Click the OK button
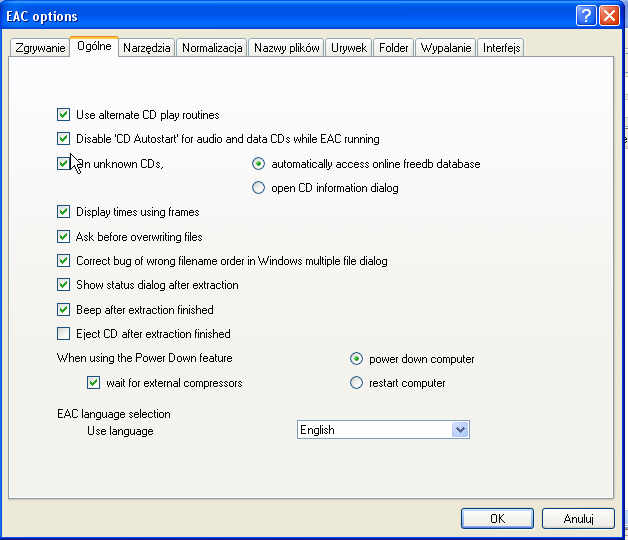Image resolution: width=628 pixels, height=540 pixels. coord(497,519)
